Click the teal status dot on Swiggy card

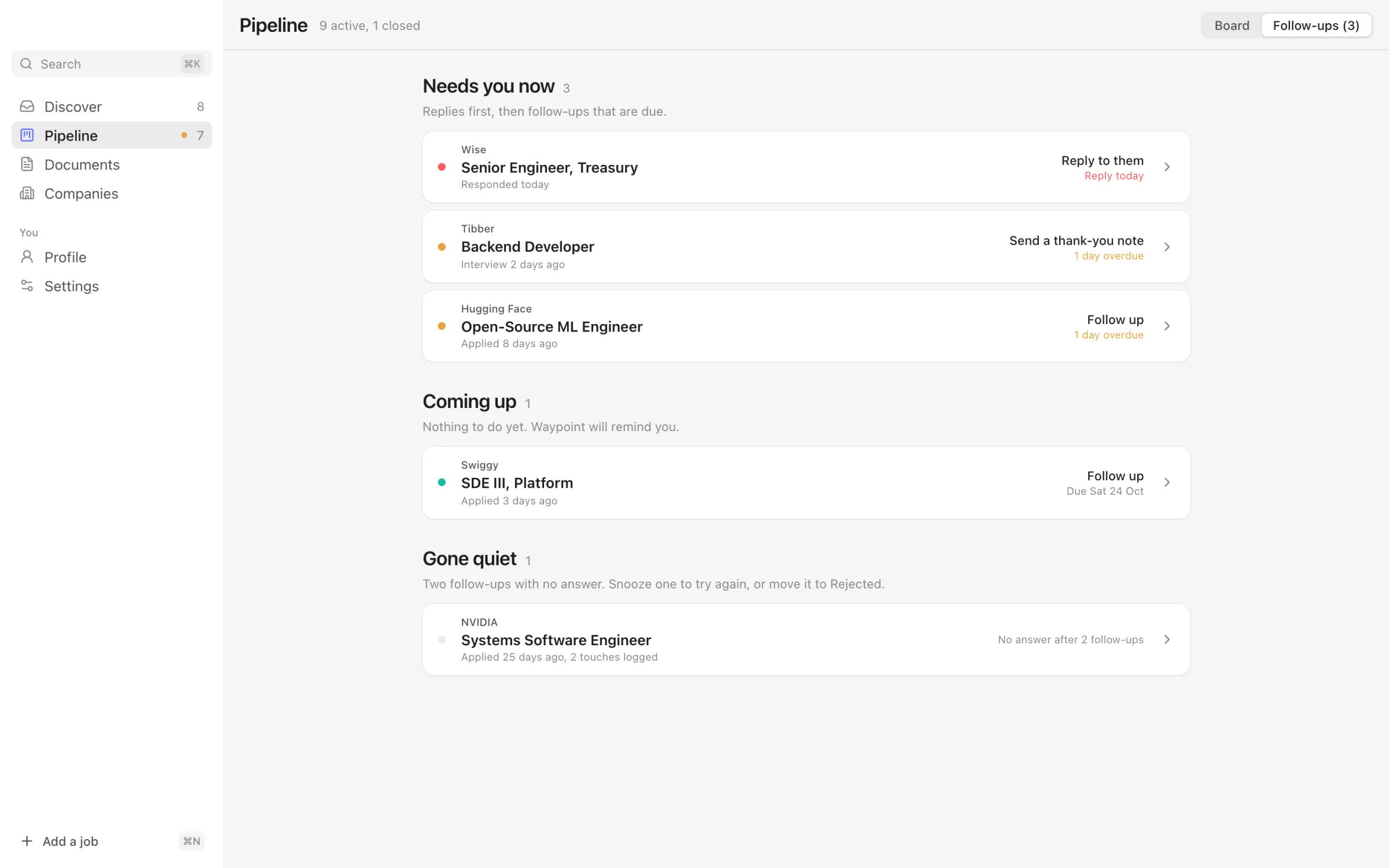442,482
